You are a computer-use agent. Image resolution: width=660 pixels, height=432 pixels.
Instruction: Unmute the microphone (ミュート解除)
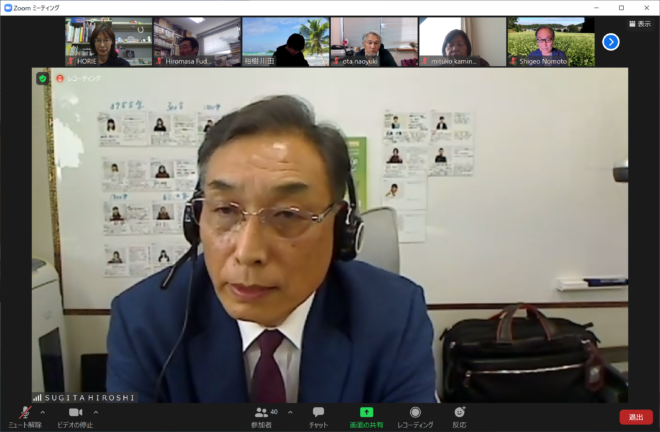click(22, 416)
